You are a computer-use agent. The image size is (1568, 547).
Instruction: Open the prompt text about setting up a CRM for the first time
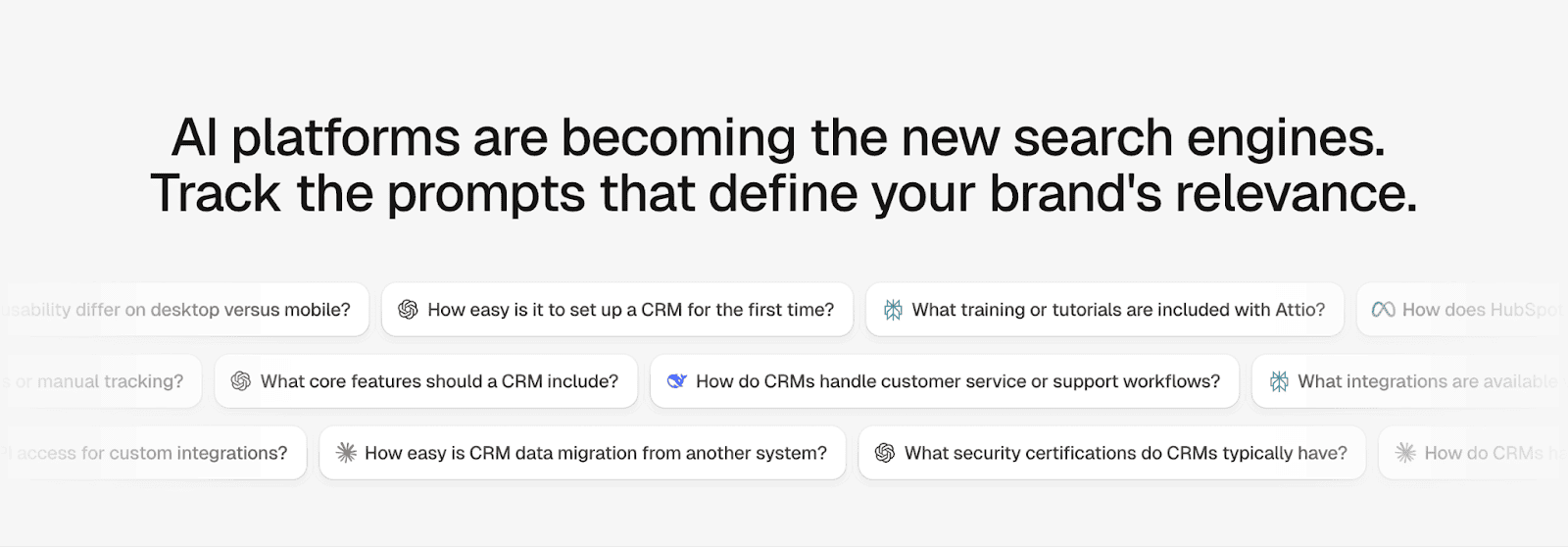(x=630, y=310)
